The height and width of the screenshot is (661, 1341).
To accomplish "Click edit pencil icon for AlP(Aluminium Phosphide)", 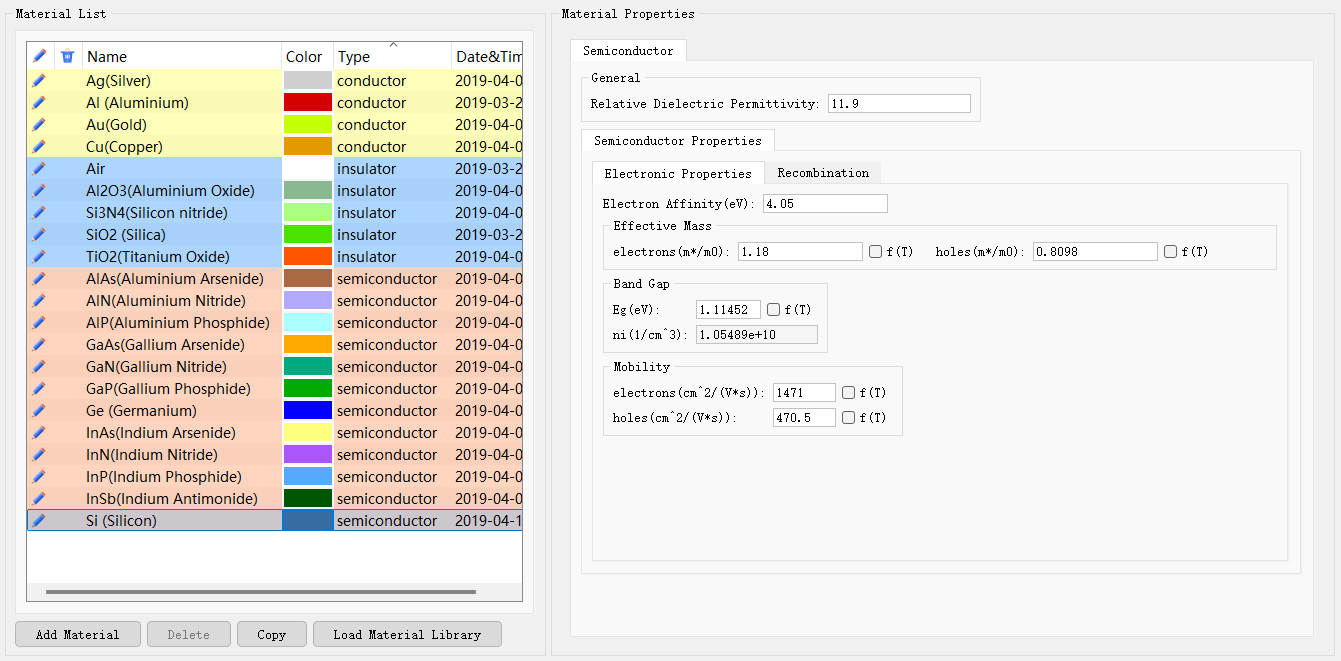I will 39,322.
